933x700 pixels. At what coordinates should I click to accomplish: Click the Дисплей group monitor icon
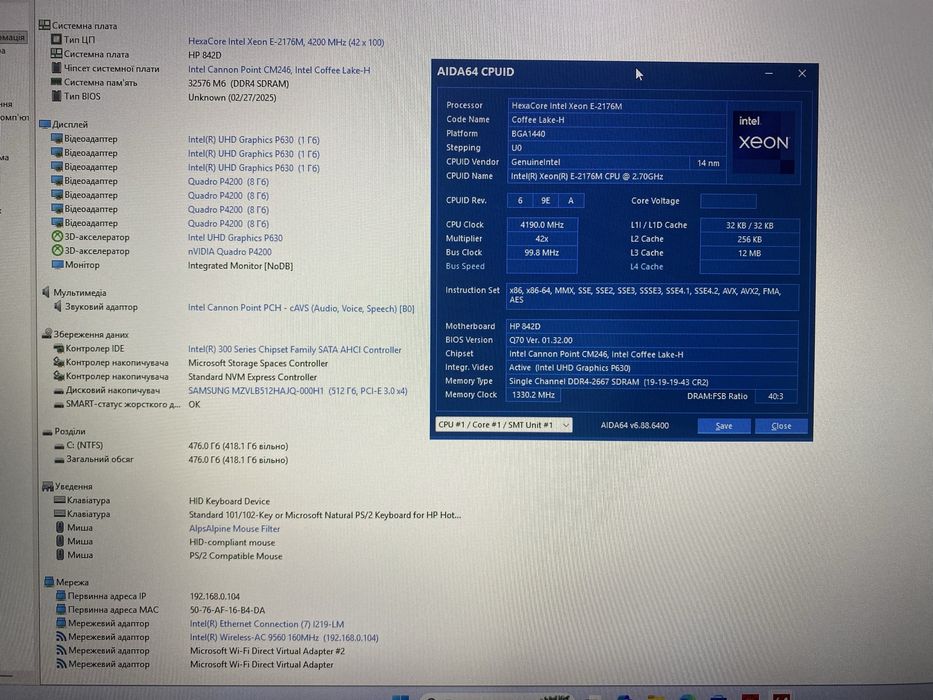point(45,124)
